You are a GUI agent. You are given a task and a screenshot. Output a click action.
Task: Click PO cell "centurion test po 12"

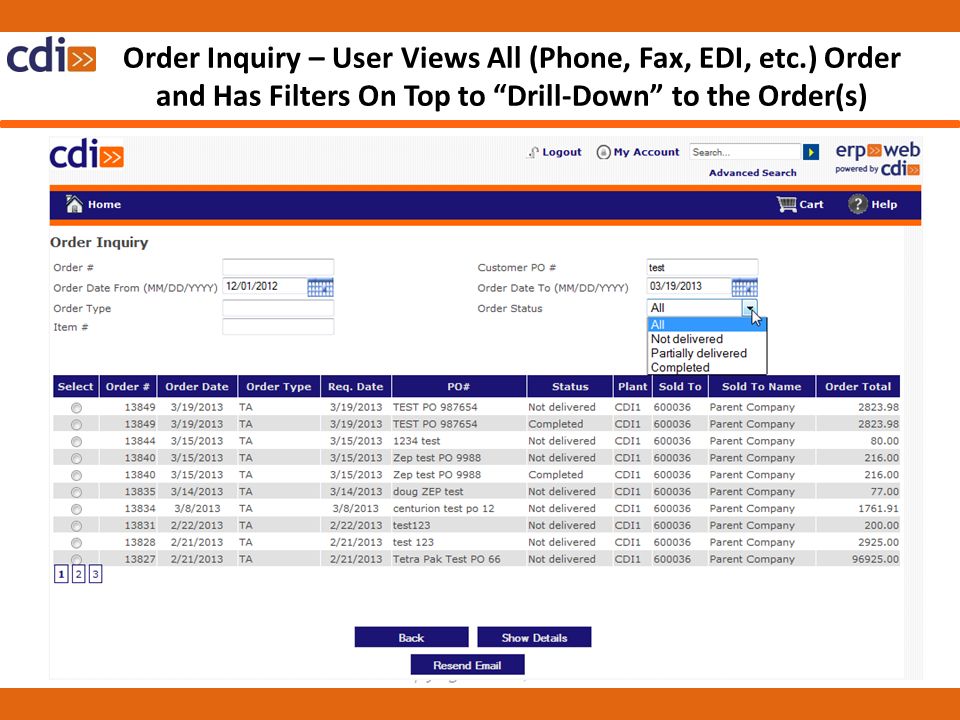443,508
